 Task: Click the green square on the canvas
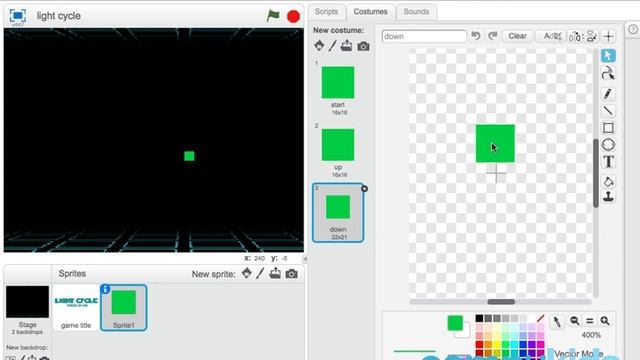pos(495,144)
